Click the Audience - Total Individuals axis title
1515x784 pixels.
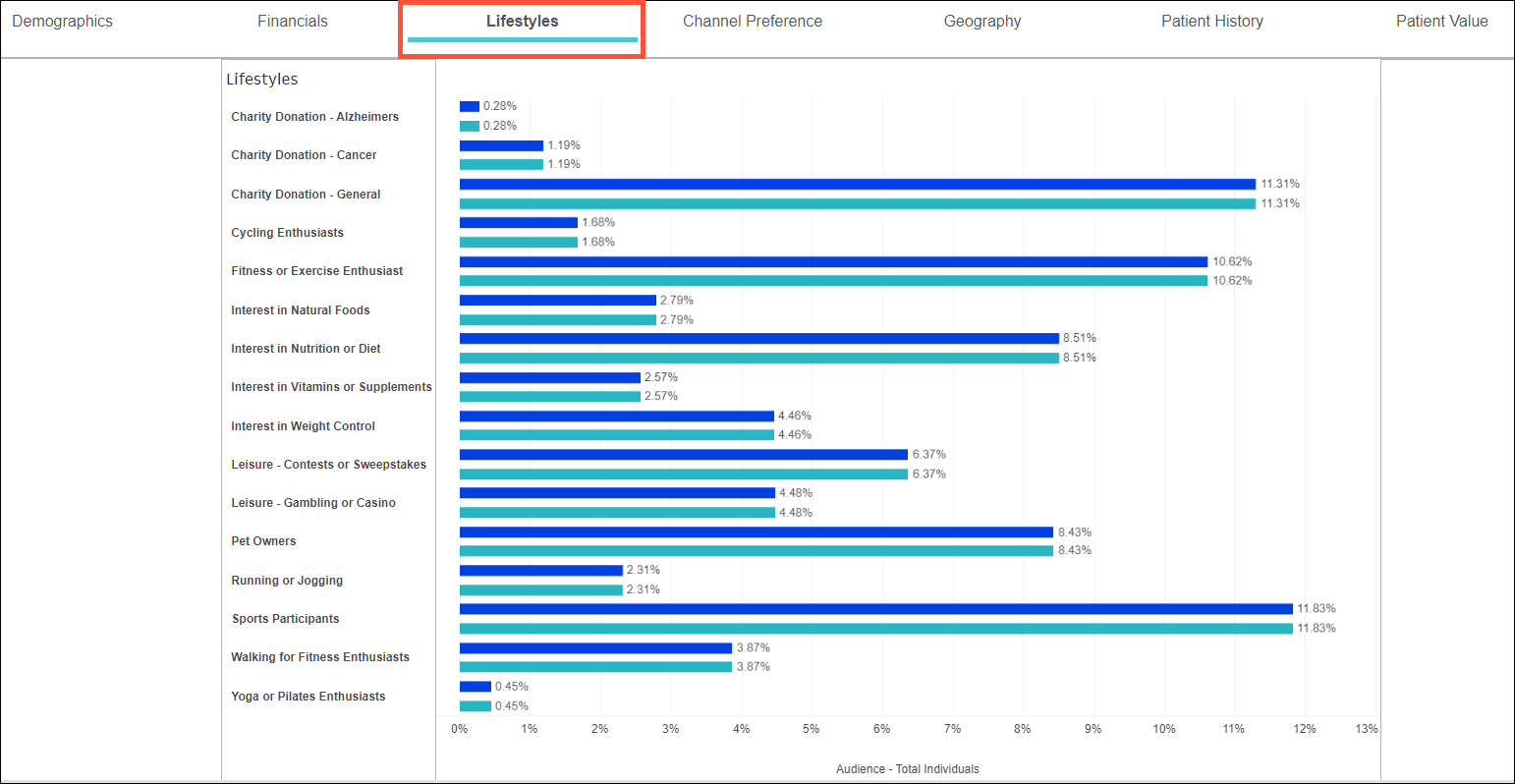point(907,769)
